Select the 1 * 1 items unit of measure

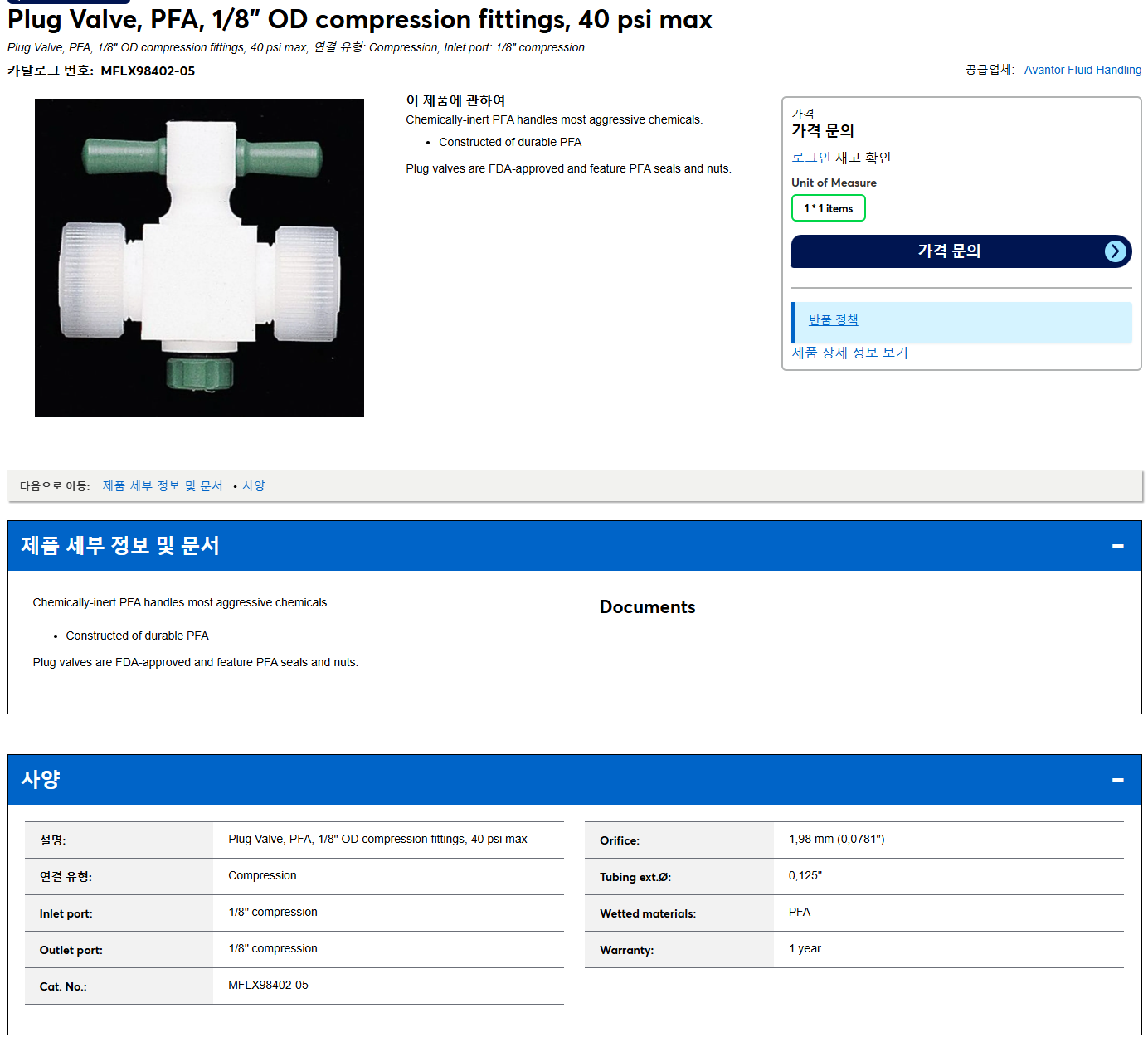(828, 208)
